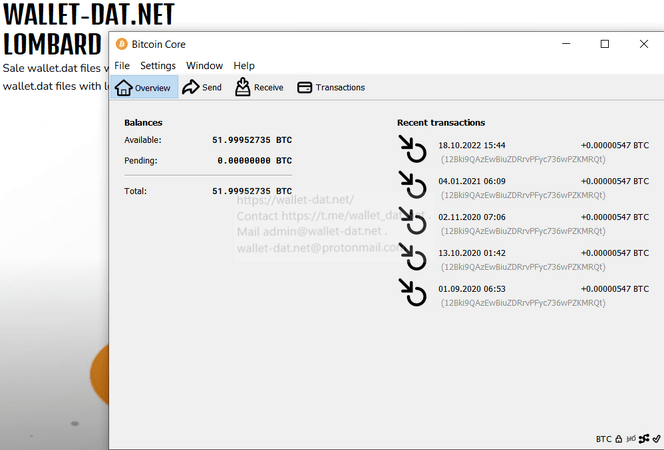
Task: Click the network connections icon
Action: pos(644,439)
